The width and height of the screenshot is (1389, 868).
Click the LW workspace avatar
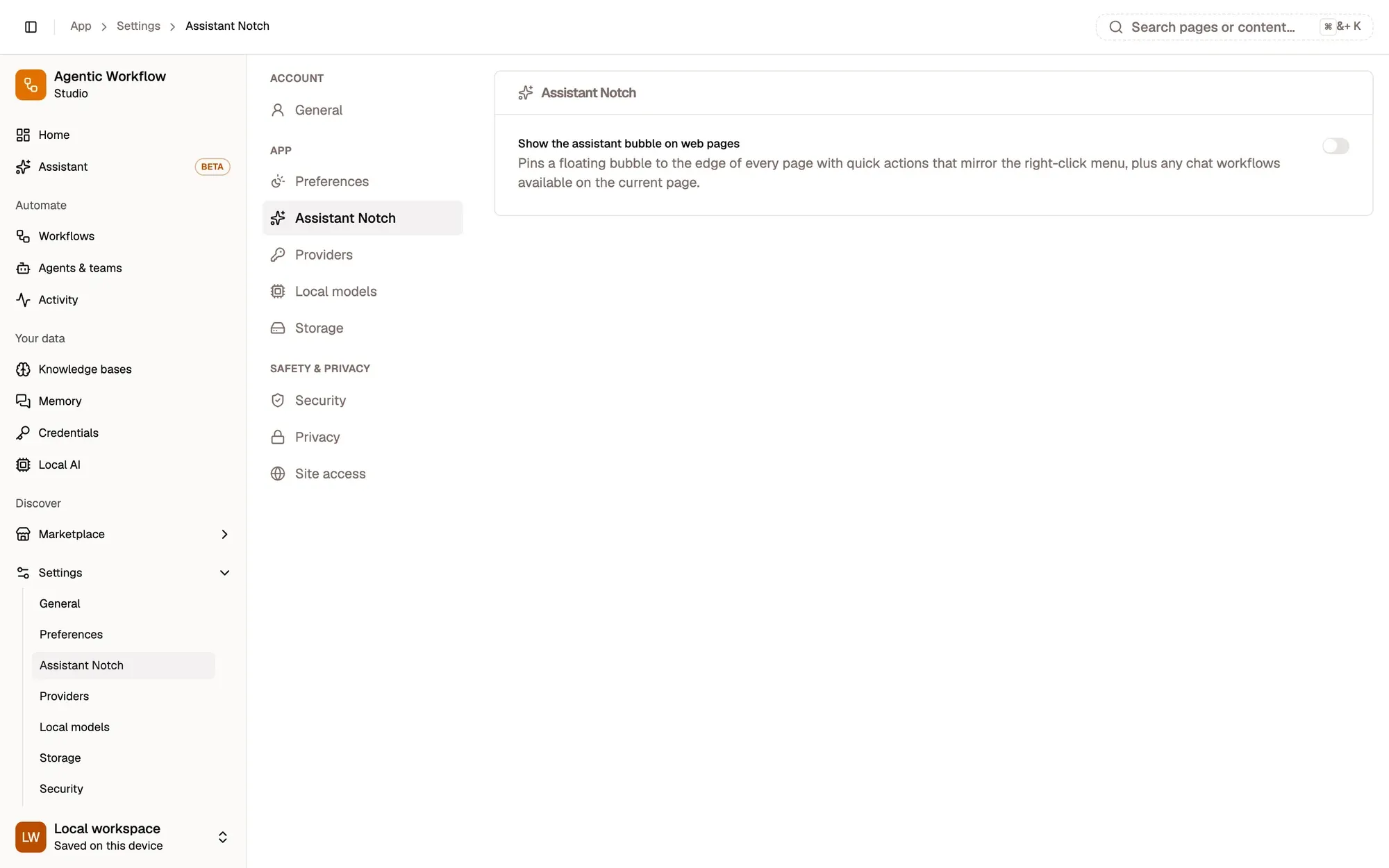[x=31, y=837]
